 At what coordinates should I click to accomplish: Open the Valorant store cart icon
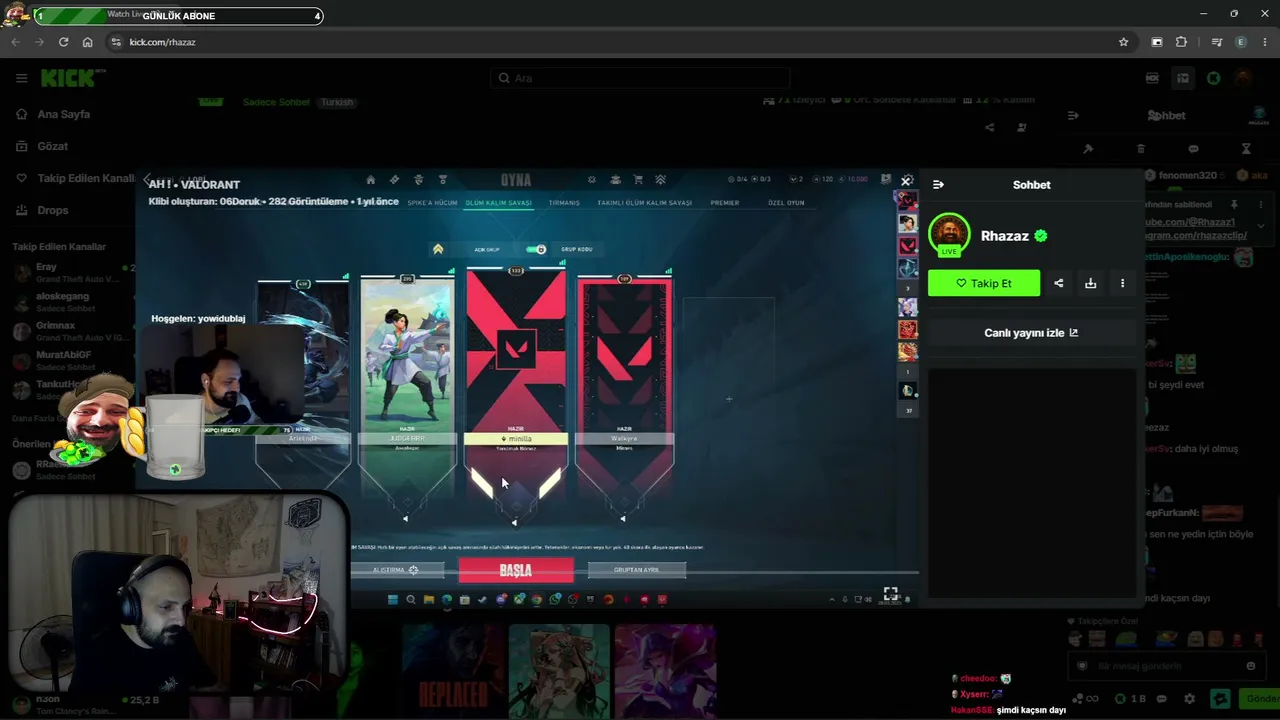638,180
